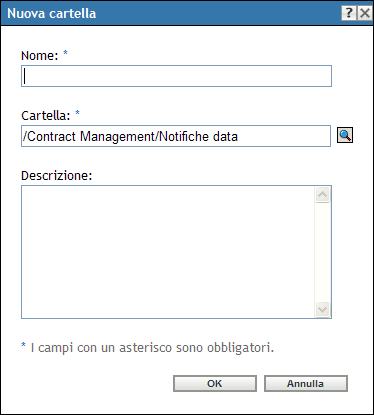
Task: Click the Nome label
Action: click(x=40, y=55)
